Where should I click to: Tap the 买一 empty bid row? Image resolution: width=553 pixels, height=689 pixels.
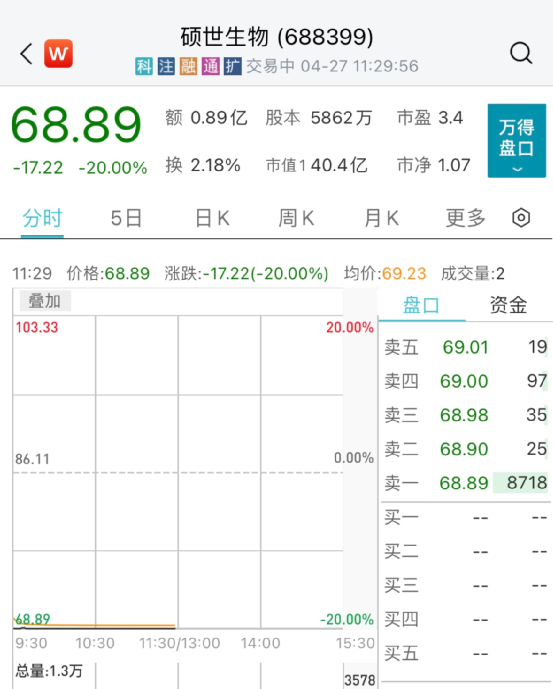coord(466,518)
